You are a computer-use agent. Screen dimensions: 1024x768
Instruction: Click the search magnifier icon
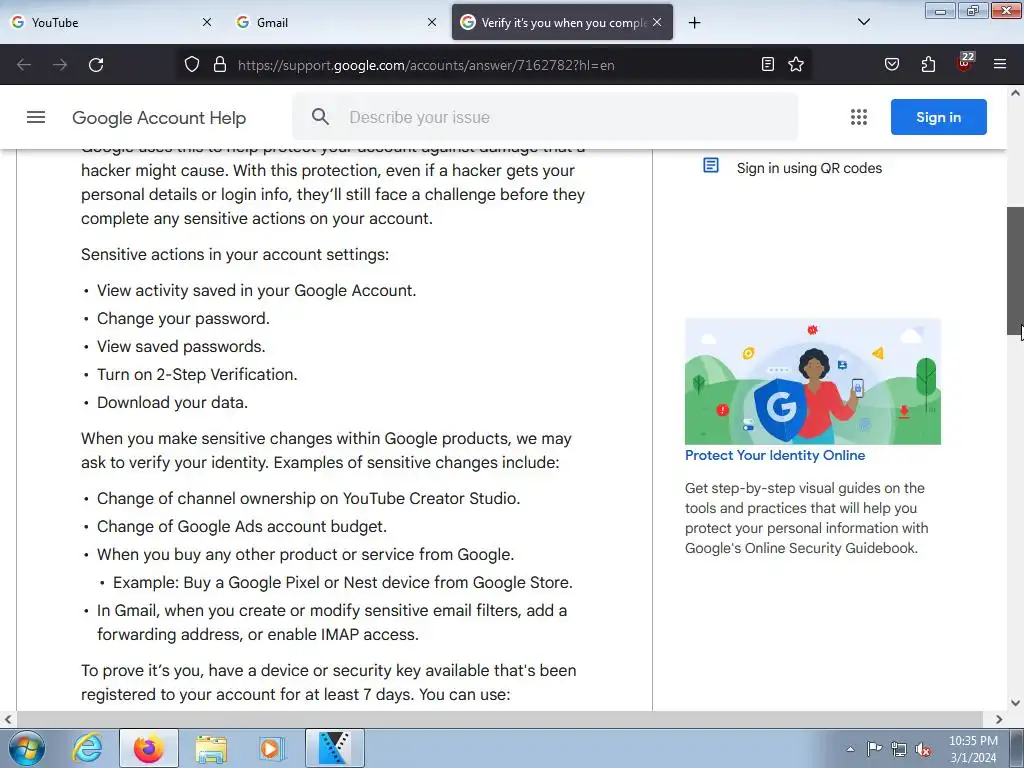pyautogui.click(x=320, y=117)
